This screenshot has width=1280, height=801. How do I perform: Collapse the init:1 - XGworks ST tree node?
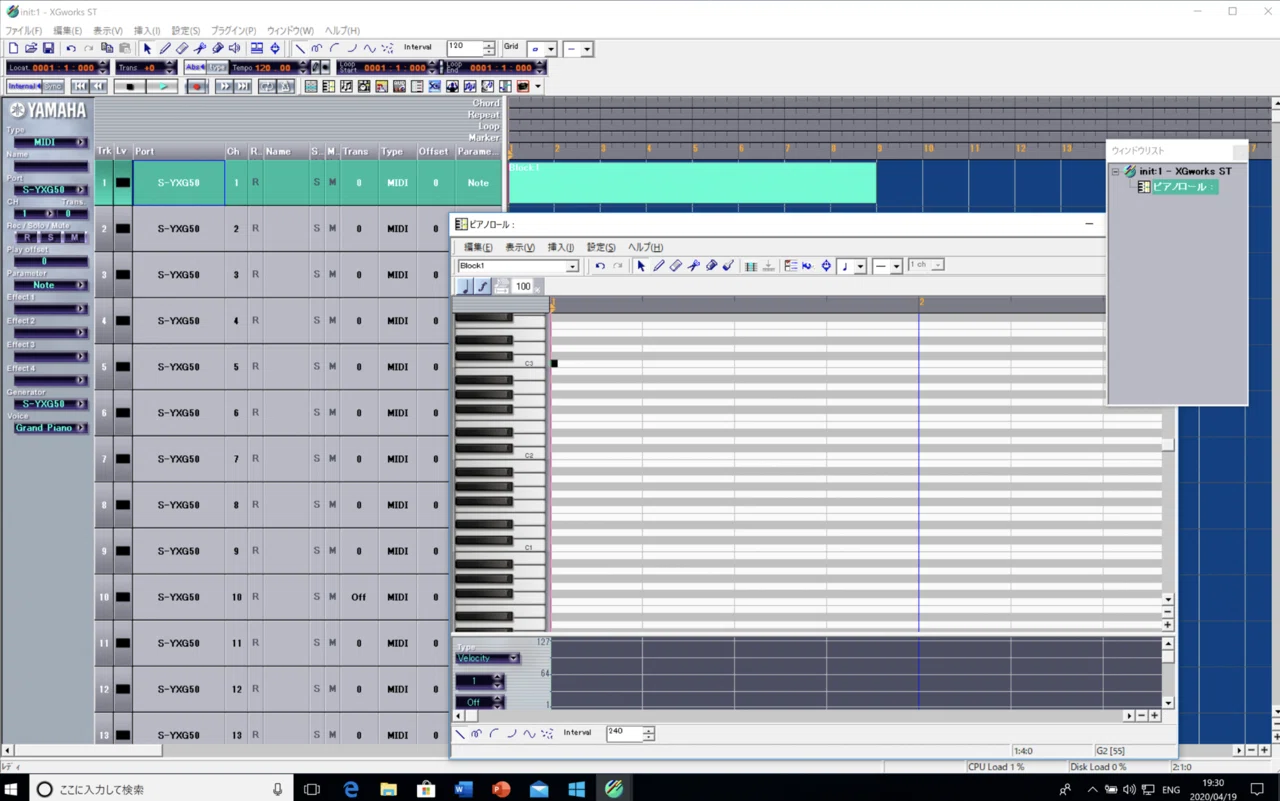1116,172
